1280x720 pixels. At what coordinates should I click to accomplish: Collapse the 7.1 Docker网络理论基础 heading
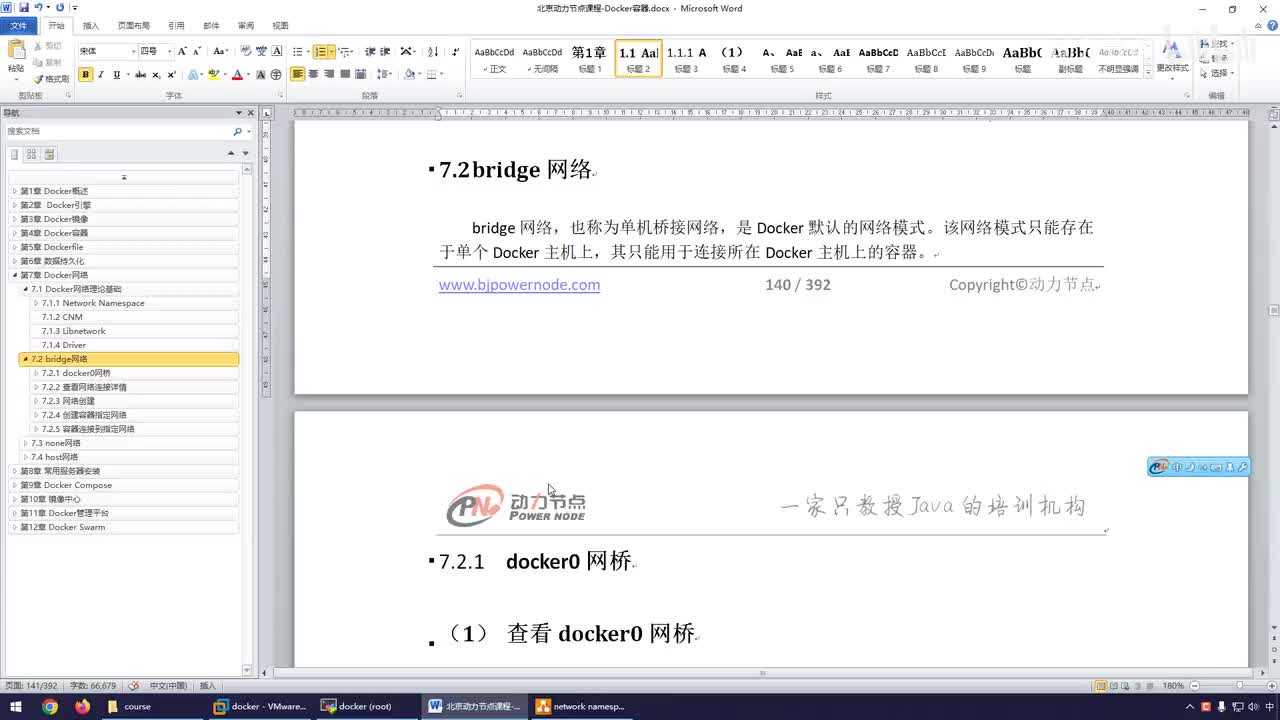(25, 289)
